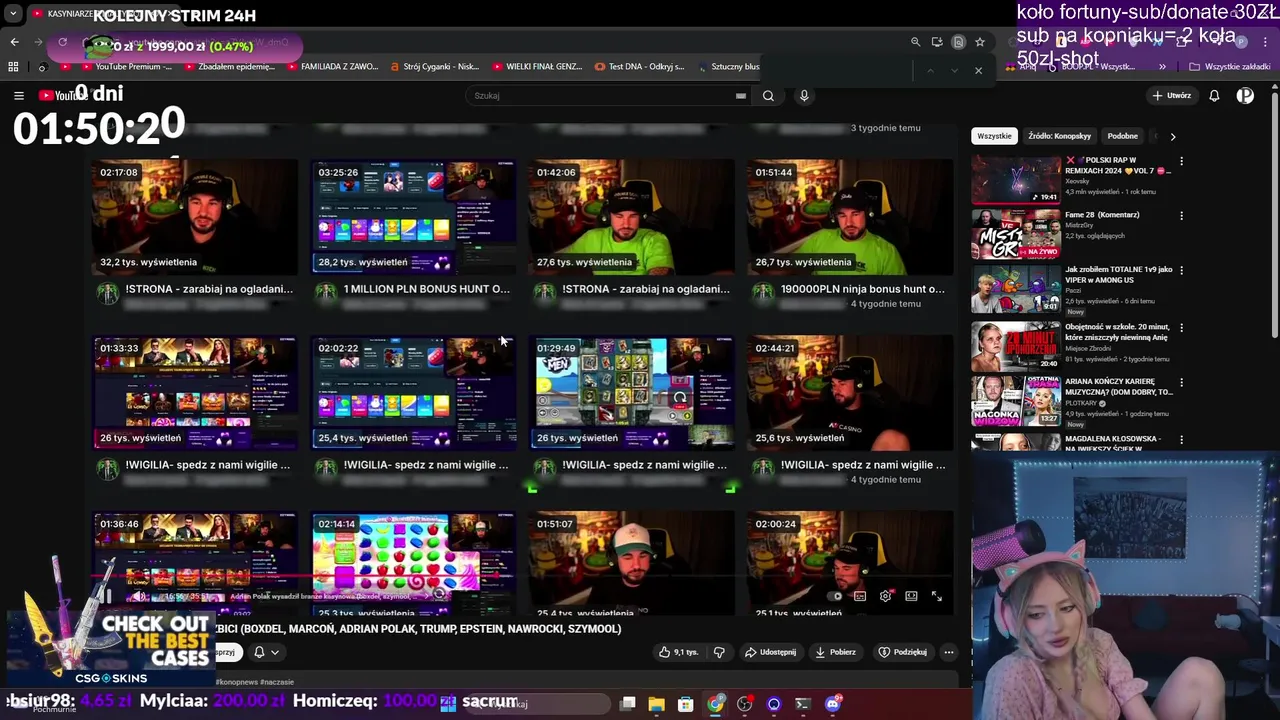The width and height of the screenshot is (1280, 720).
Task: Click the keyboard icon in search box
Action: 741,96
